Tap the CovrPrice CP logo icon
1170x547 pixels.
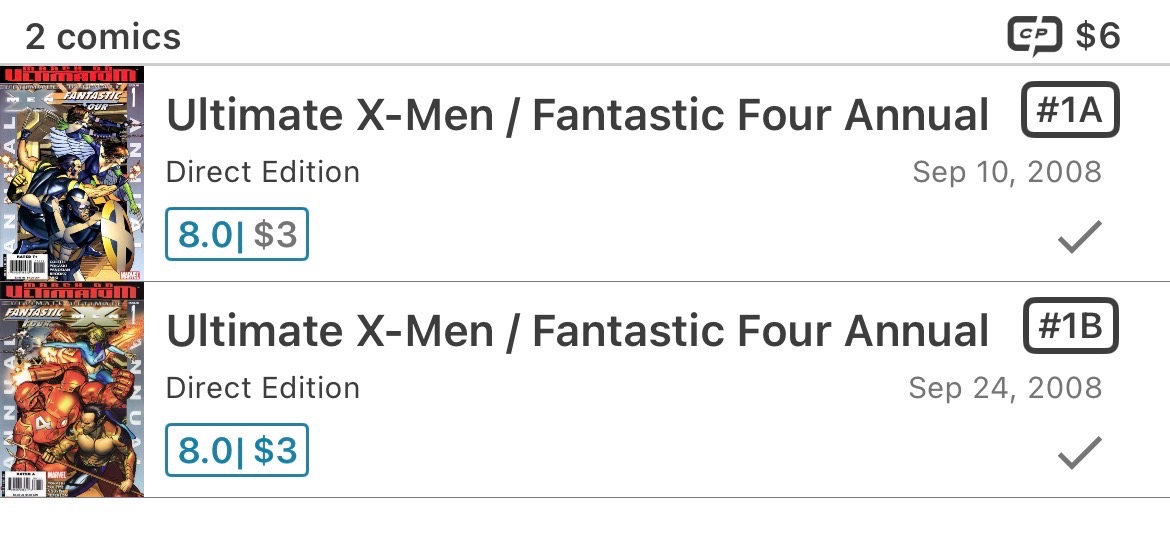pos(1035,37)
